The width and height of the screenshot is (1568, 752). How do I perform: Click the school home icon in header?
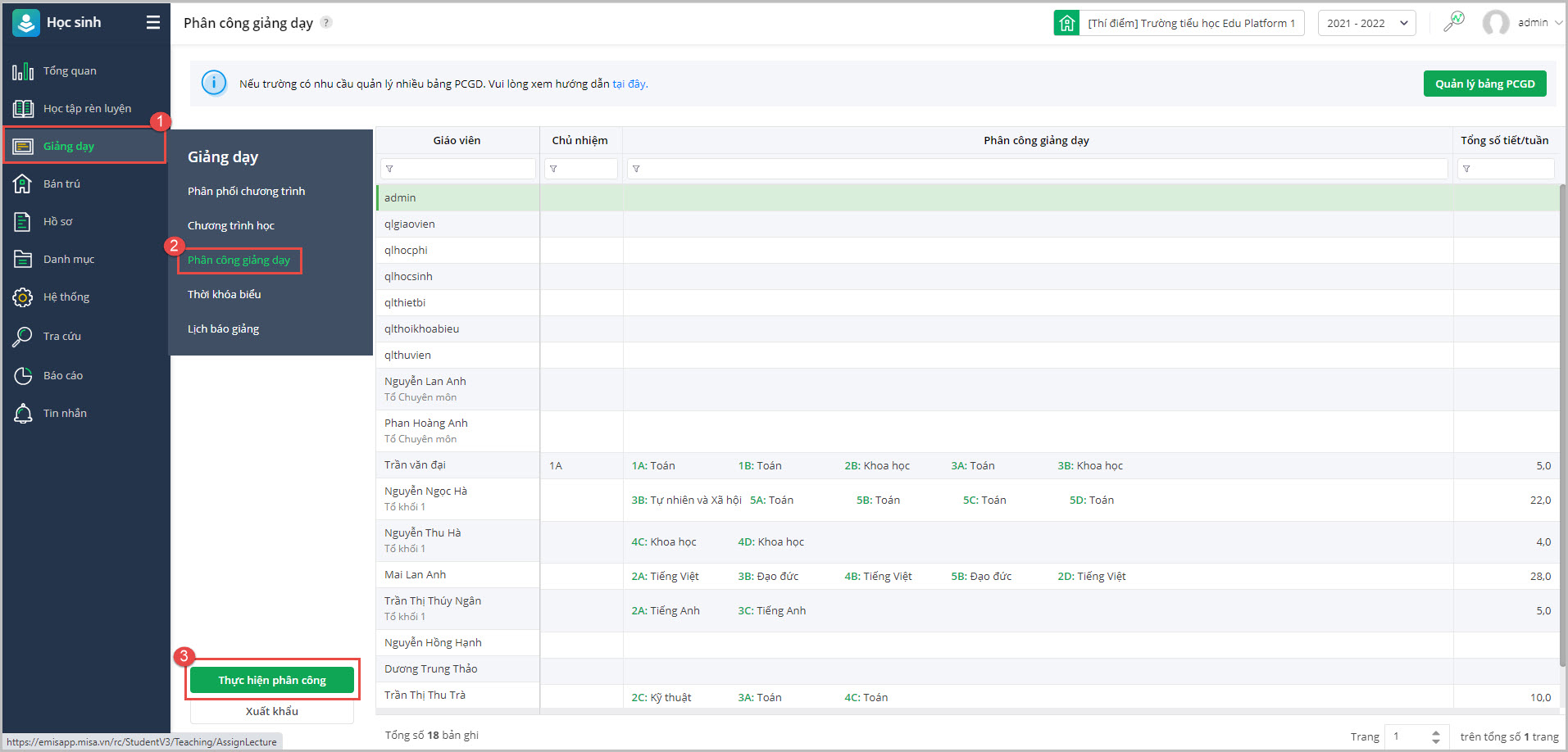1066,23
